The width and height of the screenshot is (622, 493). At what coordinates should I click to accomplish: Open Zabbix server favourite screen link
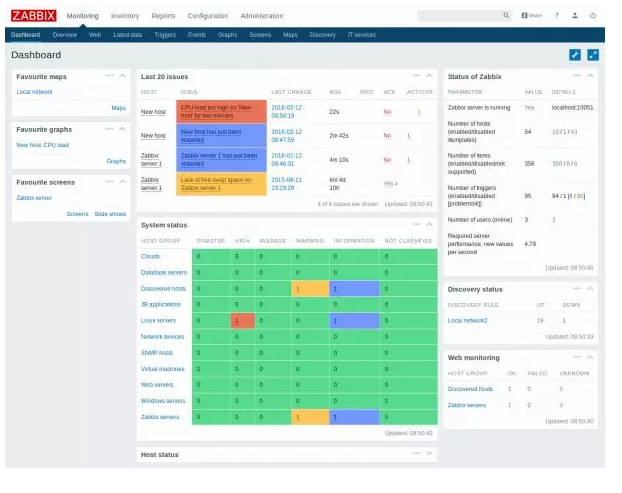34,198
